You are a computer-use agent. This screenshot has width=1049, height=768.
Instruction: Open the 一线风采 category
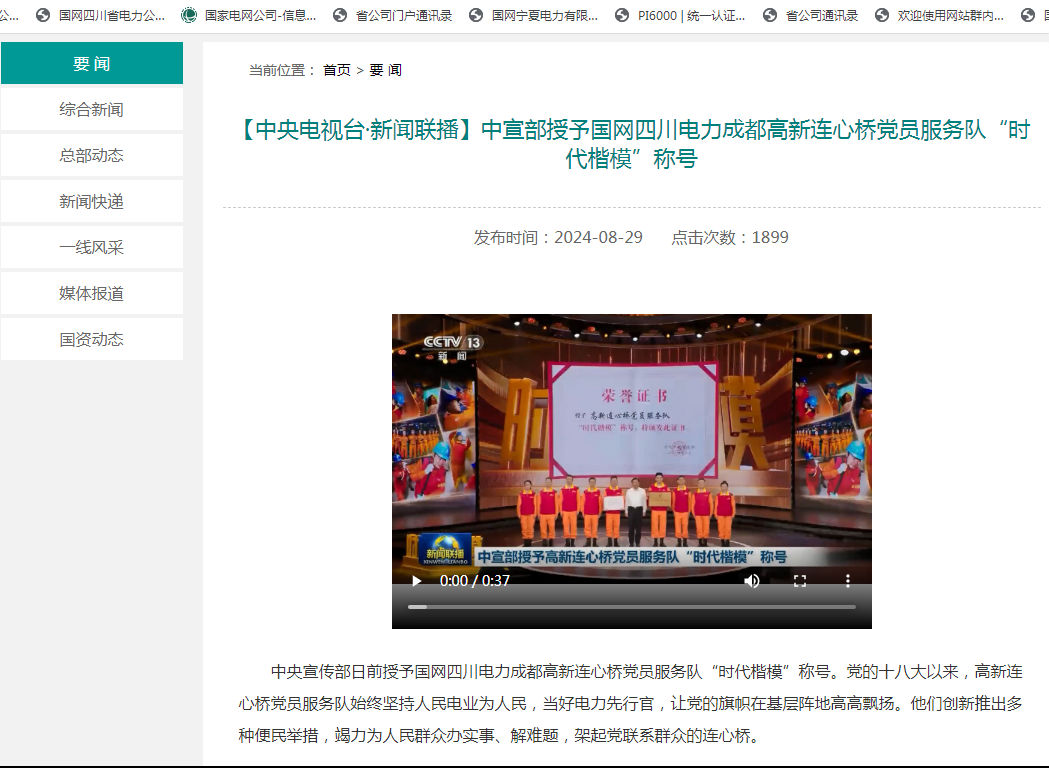click(92, 248)
